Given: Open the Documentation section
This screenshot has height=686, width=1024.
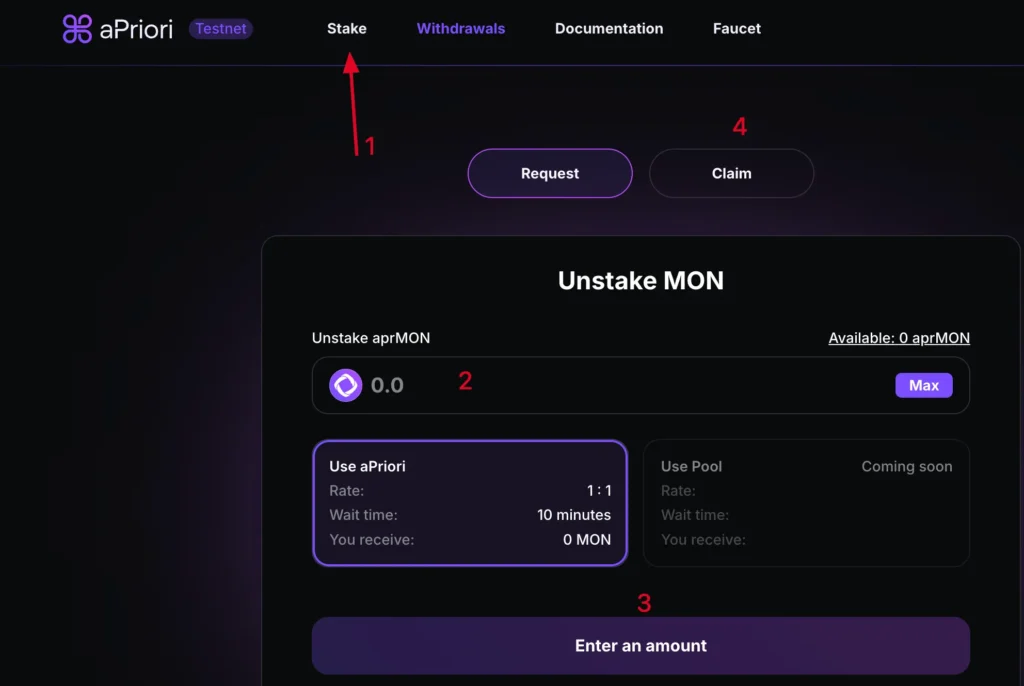Looking at the screenshot, I should coord(609,29).
